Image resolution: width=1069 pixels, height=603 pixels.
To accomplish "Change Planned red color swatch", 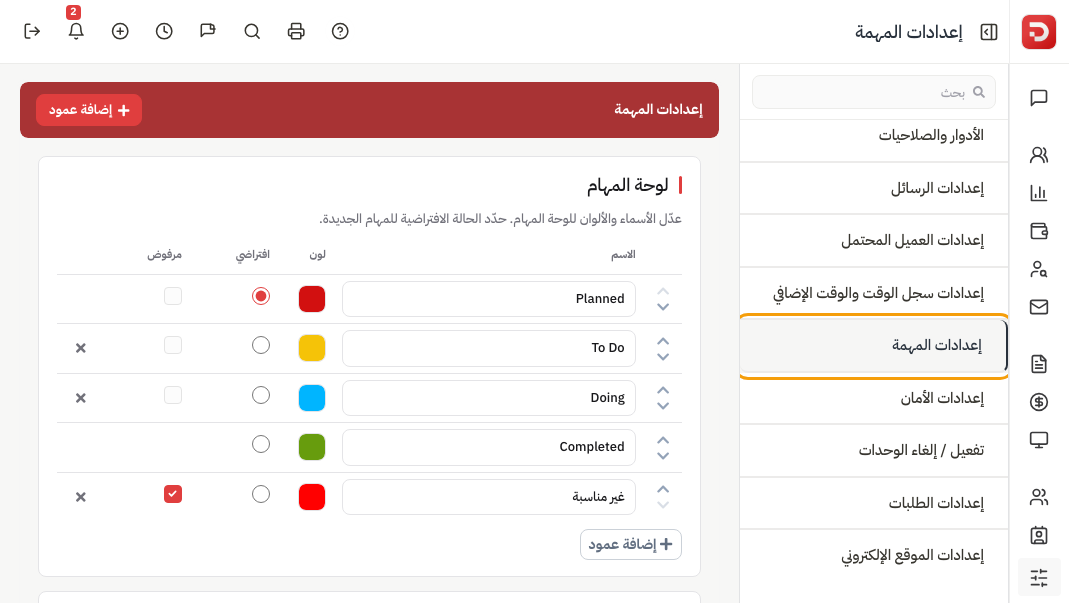I will [x=312, y=299].
